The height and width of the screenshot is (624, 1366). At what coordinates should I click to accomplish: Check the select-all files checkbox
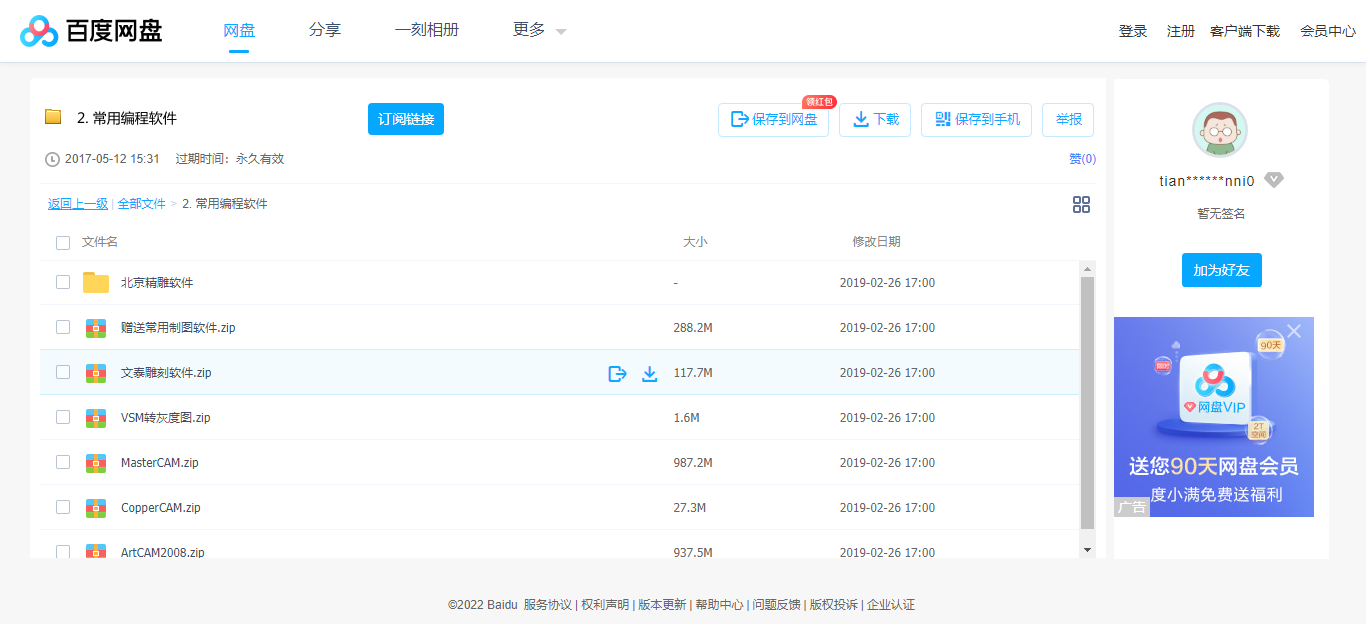(x=63, y=242)
